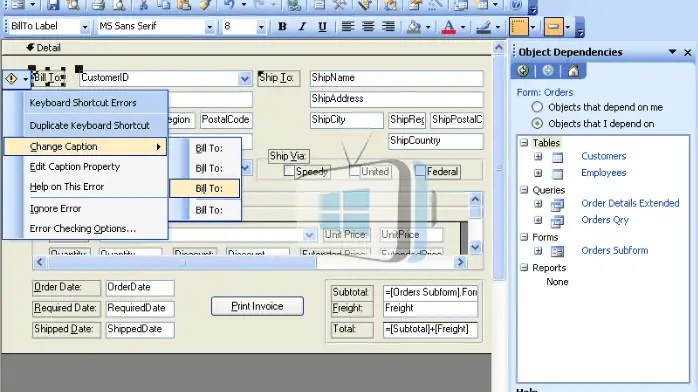The image size is (698, 392).
Task: Open the BillTo Label object dropdown
Action: pos(85,27)
